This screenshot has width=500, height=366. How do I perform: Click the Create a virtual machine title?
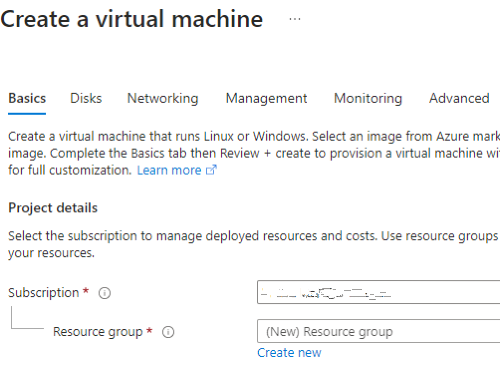(x=132, y=19)
